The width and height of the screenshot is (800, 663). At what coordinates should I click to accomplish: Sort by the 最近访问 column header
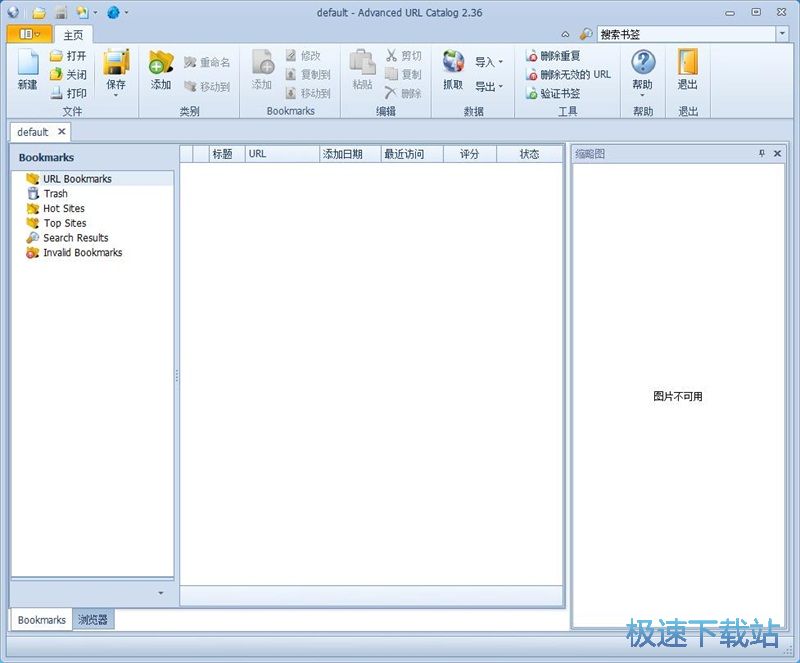(412, 154)
